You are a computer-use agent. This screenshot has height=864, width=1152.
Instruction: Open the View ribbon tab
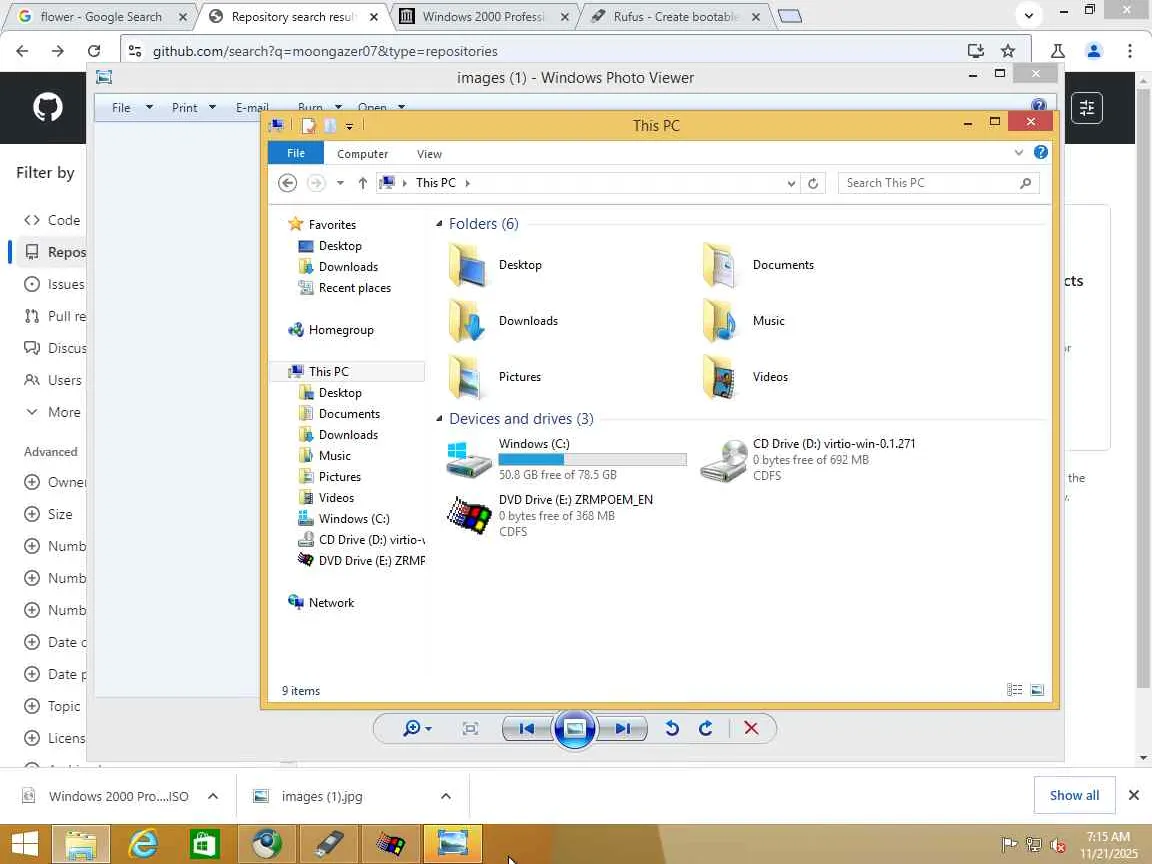click(429, 154)
